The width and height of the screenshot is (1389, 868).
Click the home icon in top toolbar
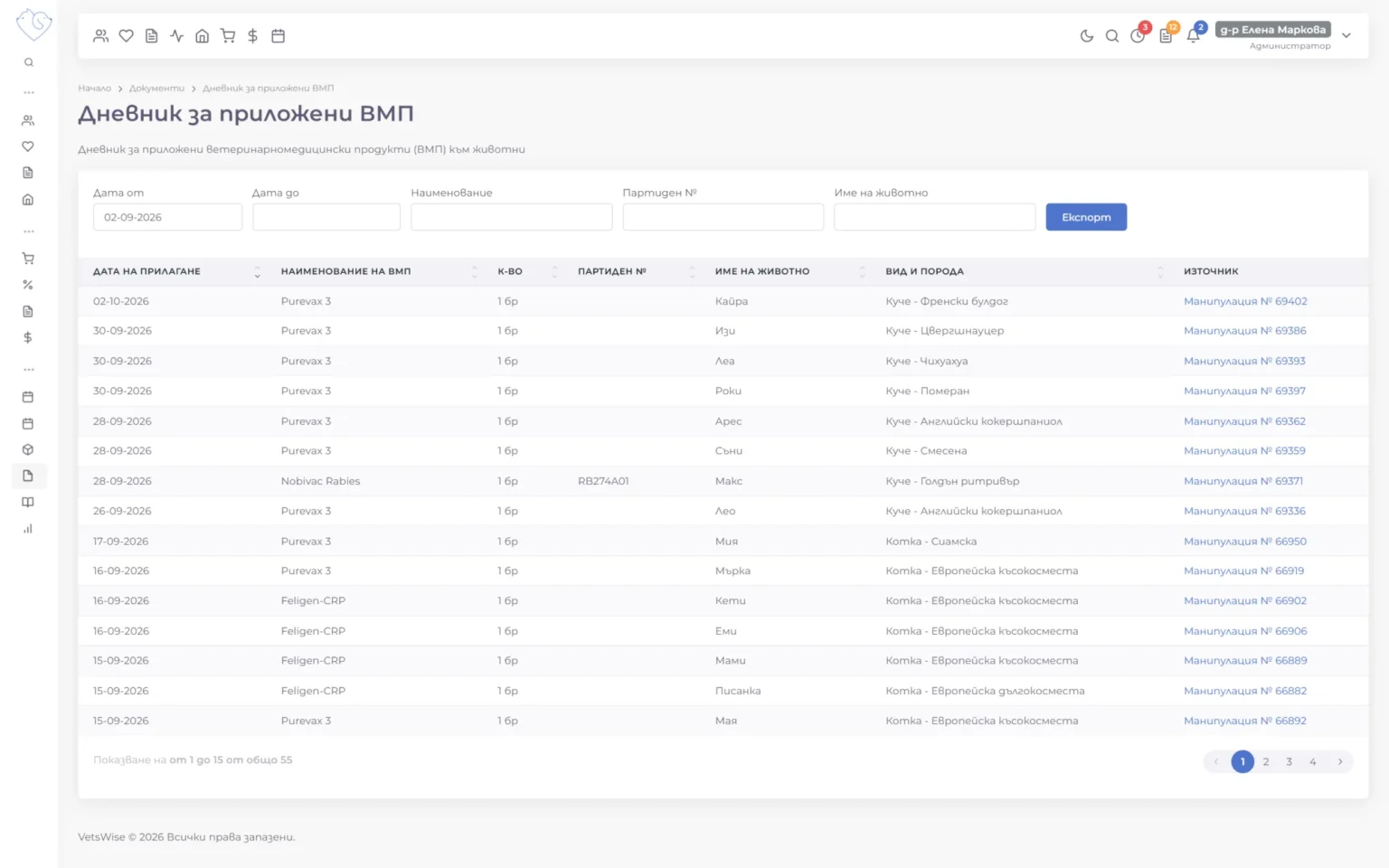203,36
